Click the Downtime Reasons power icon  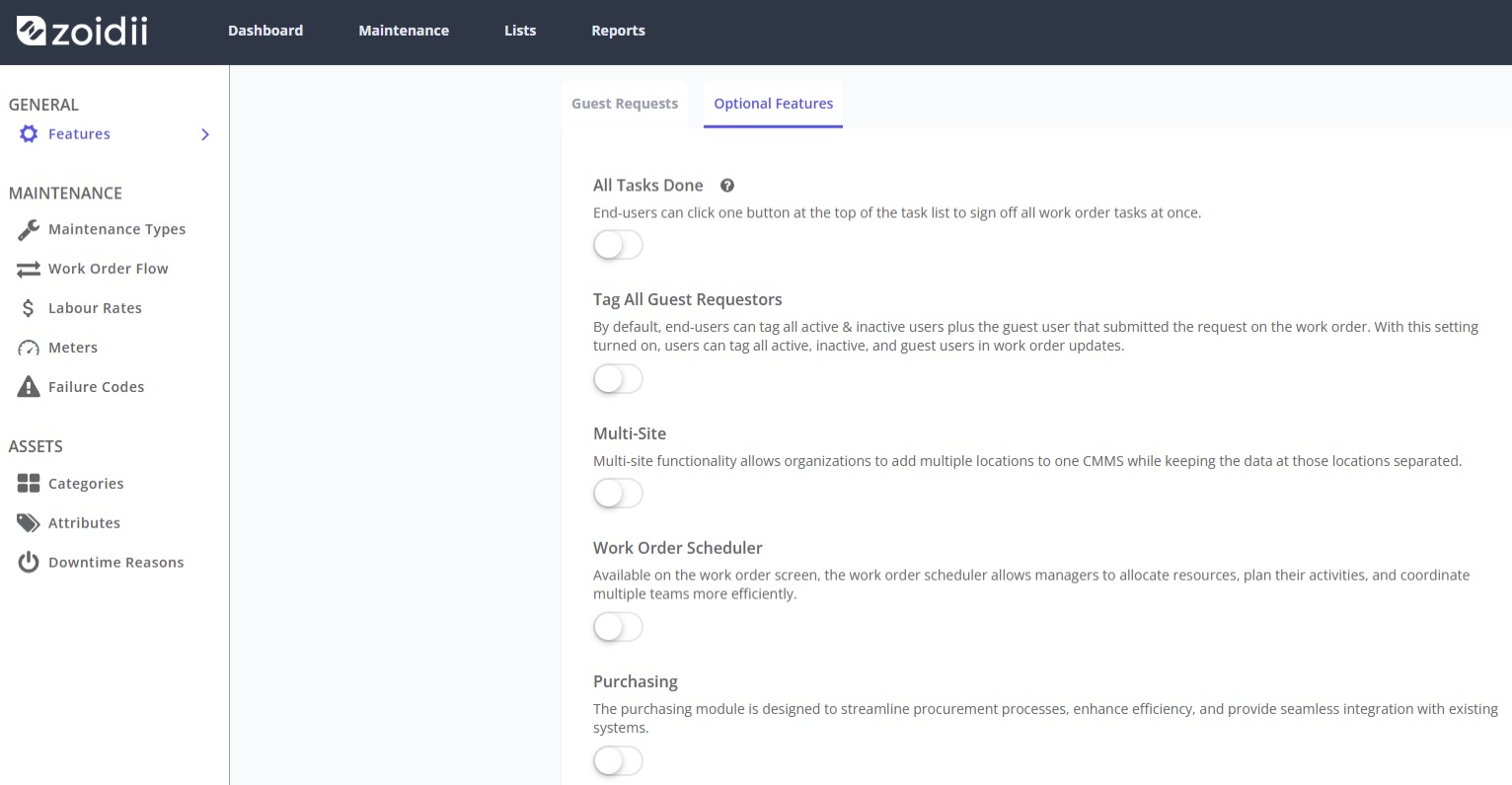click(x=29, y=563)
